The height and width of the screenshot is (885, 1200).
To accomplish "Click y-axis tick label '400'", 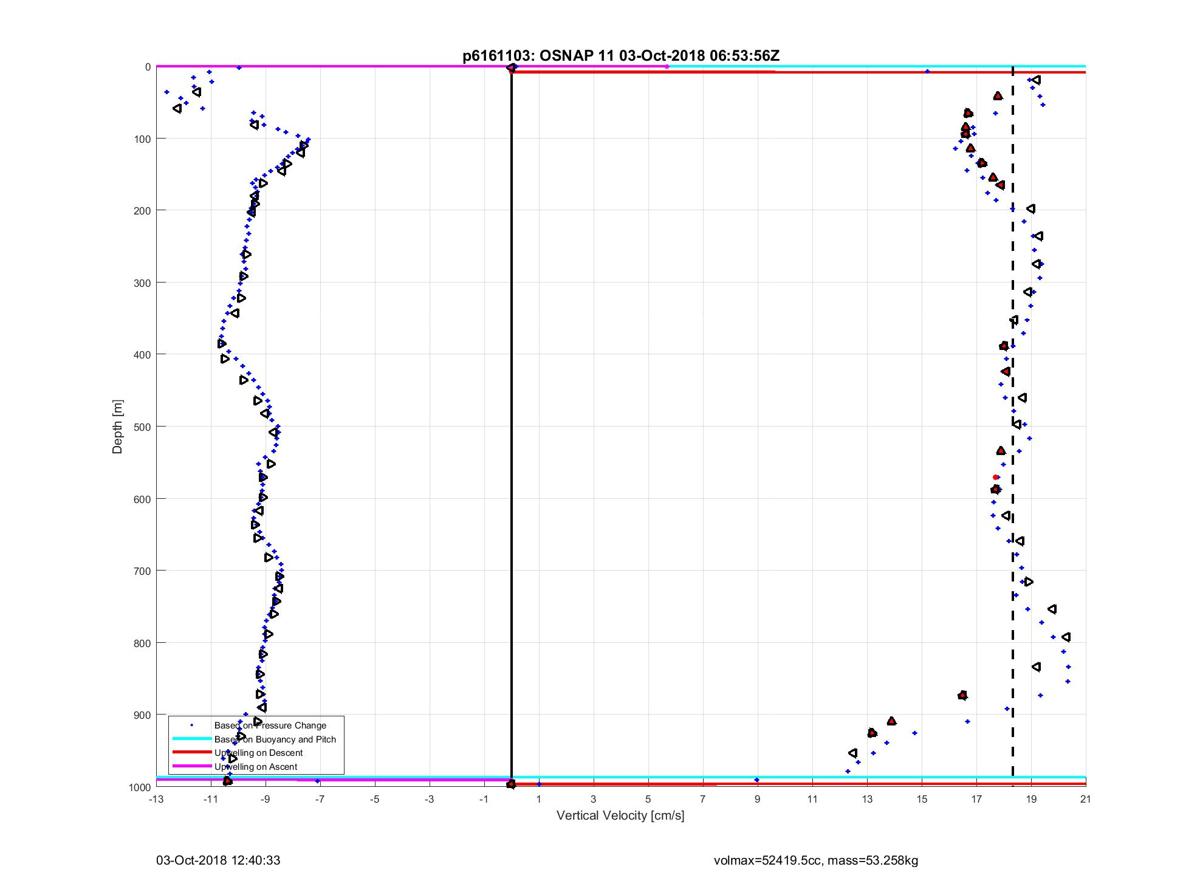I will click(x=140, y=355).
